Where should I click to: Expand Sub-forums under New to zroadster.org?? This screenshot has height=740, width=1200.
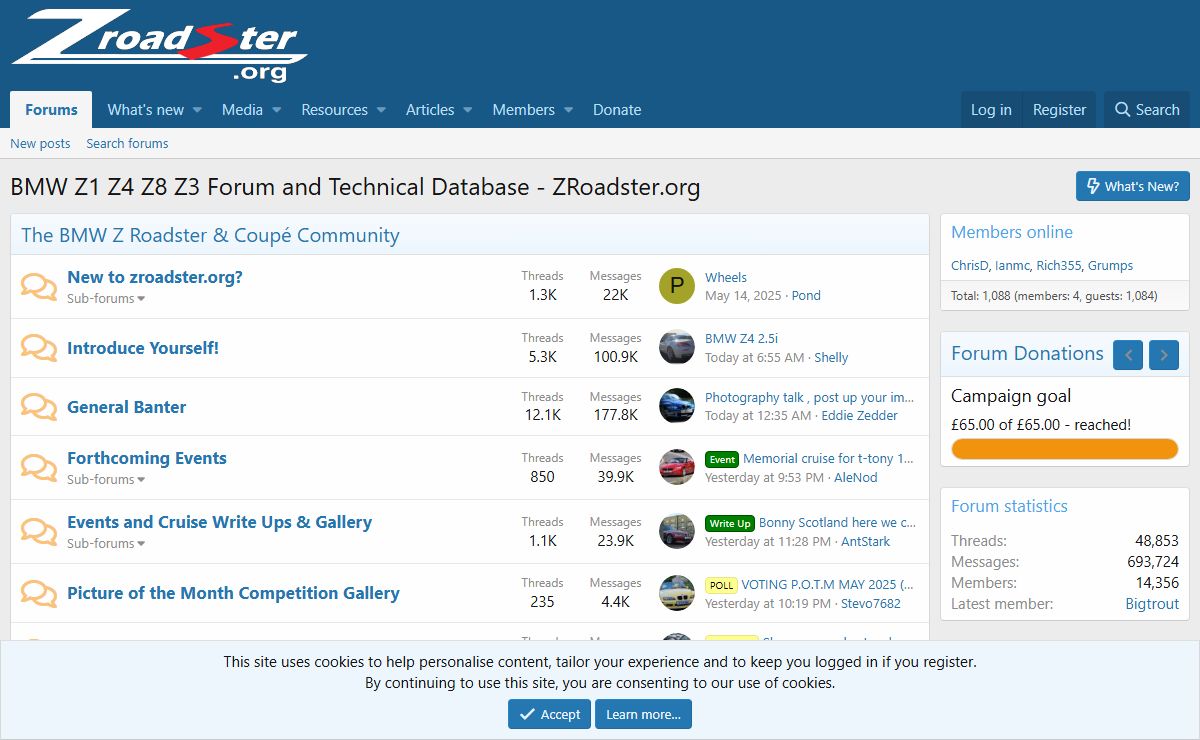coord(106,298)
